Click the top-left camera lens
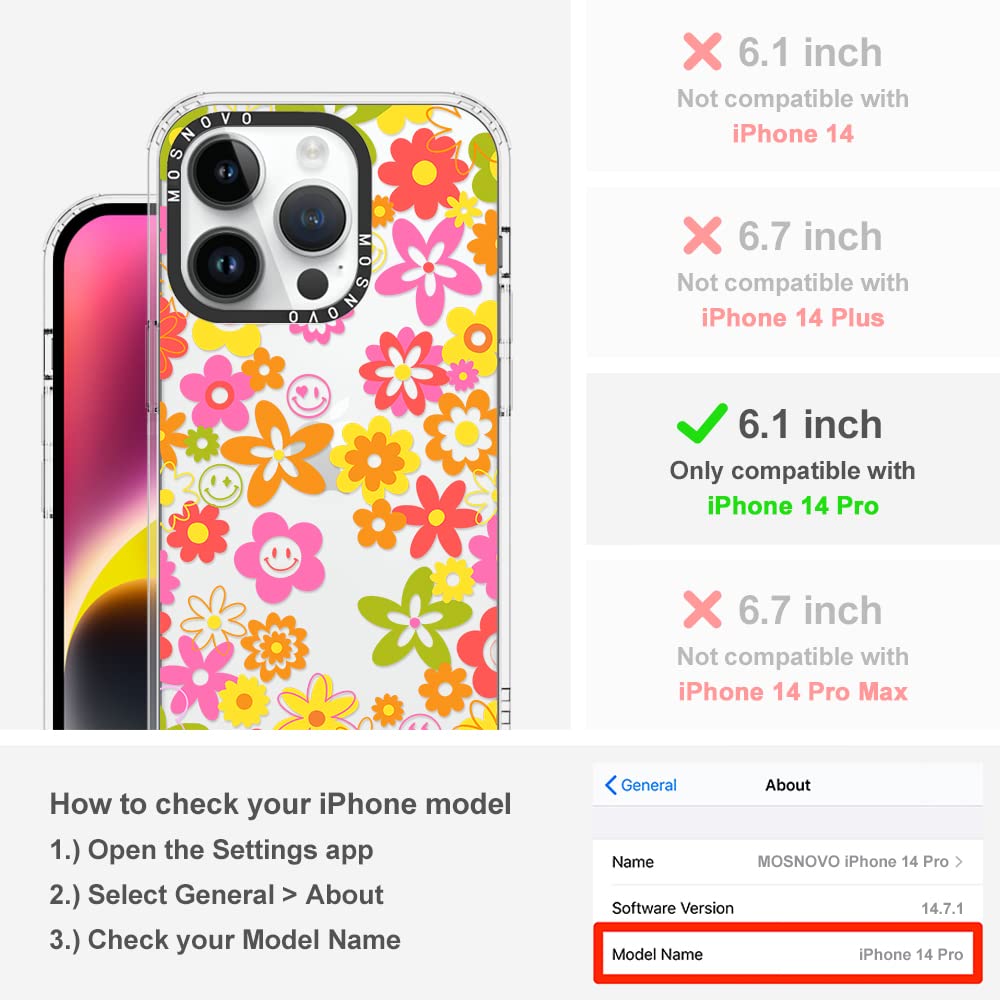1000x1000 pixels. point(226,170)
